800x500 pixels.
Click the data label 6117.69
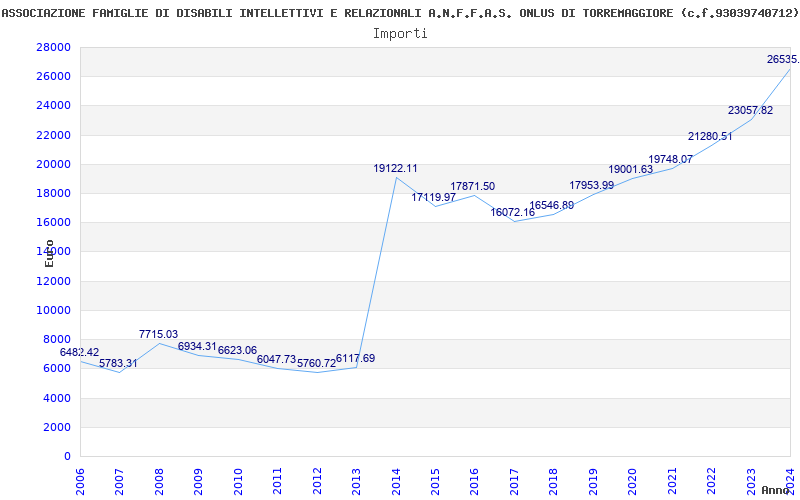point(356,358)
